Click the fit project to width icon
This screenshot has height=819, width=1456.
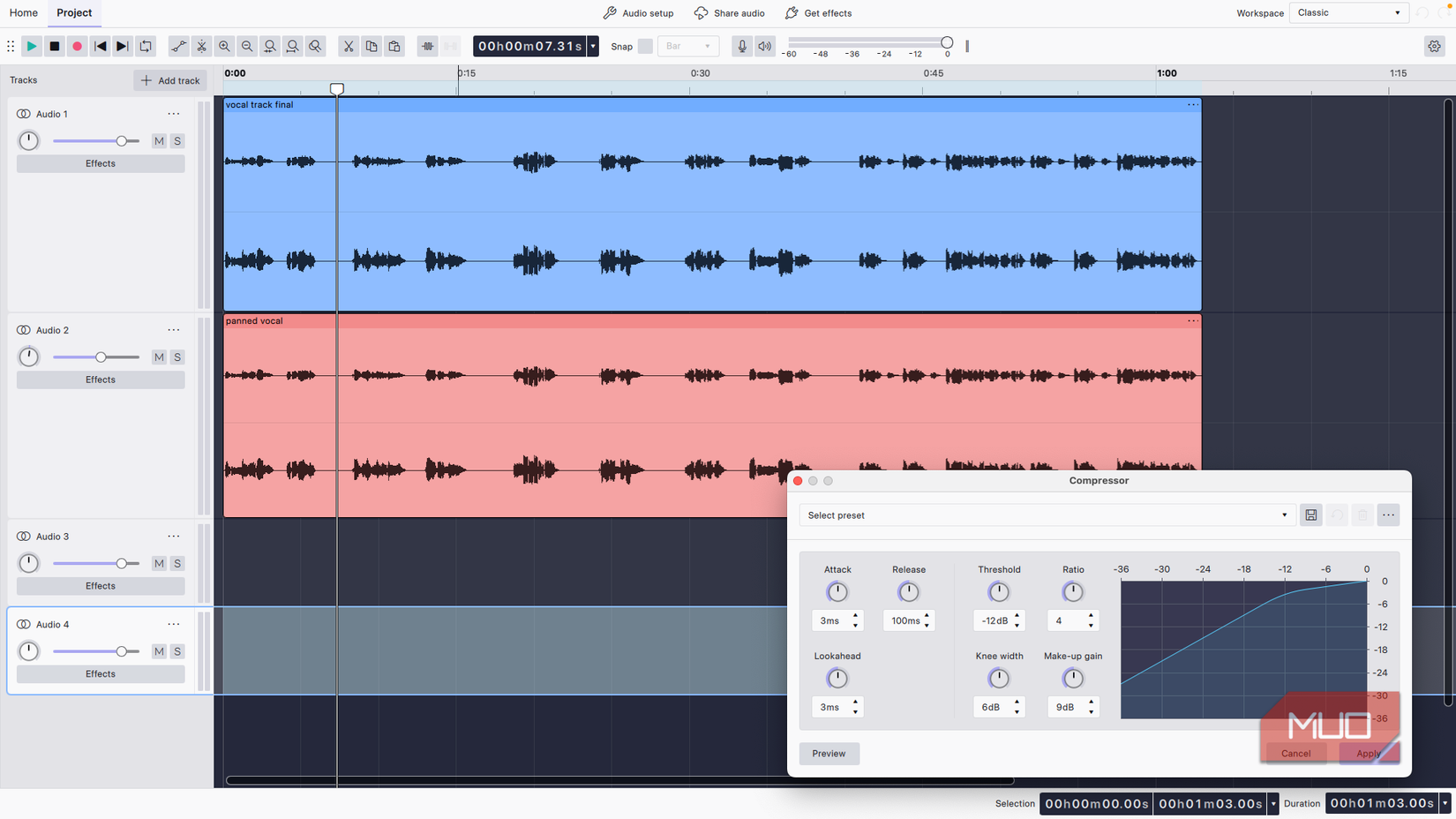(x=293, y=46)
